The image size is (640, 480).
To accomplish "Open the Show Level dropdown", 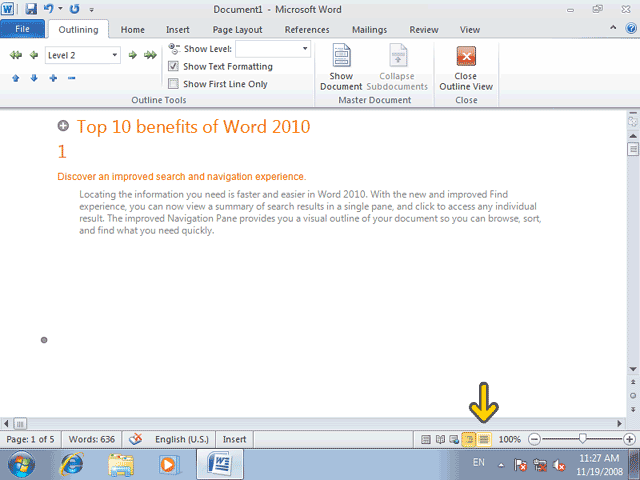I will [304, 49].
